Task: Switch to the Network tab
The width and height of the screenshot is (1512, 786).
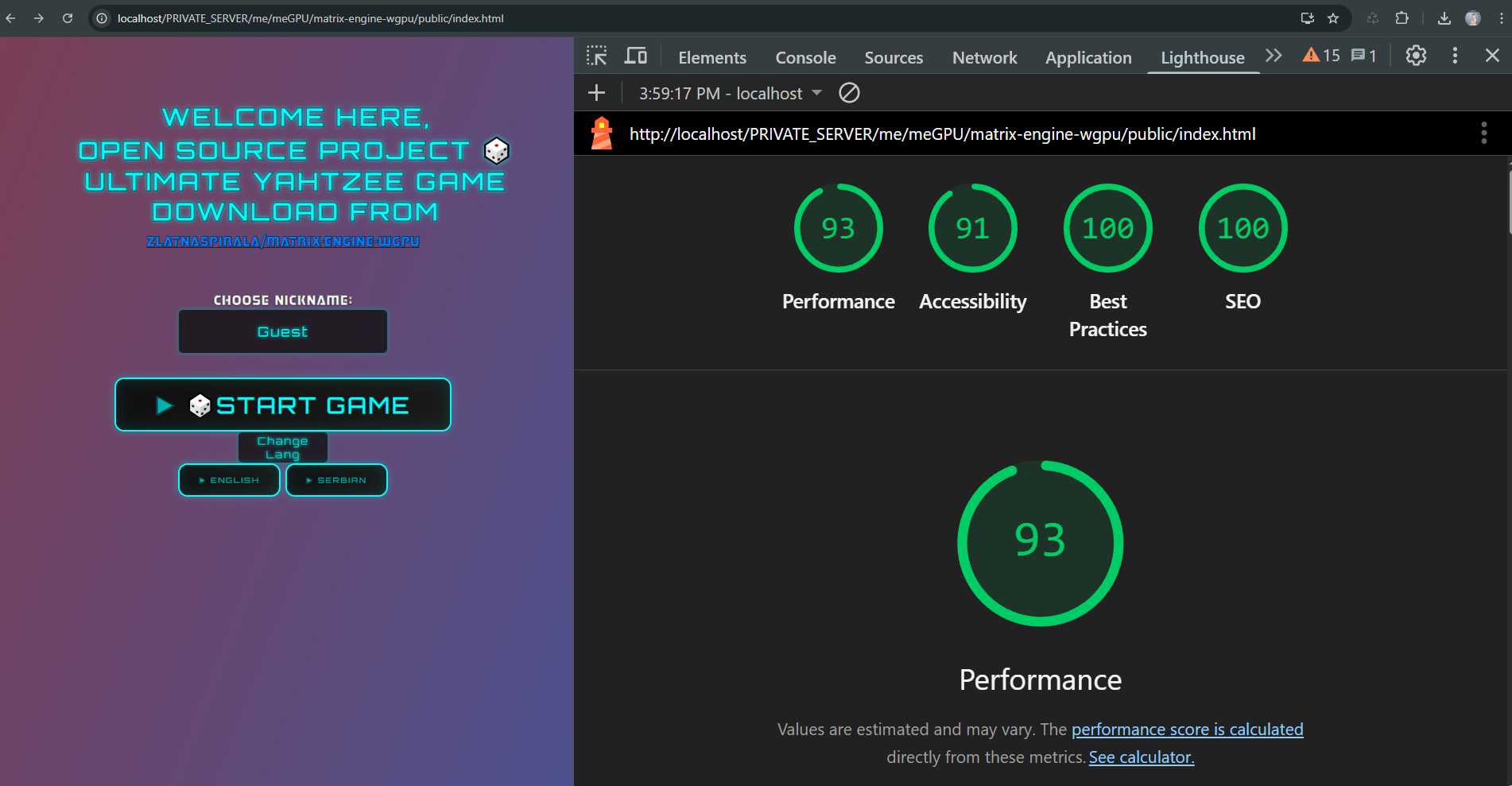Action: (x=984, y=57)
